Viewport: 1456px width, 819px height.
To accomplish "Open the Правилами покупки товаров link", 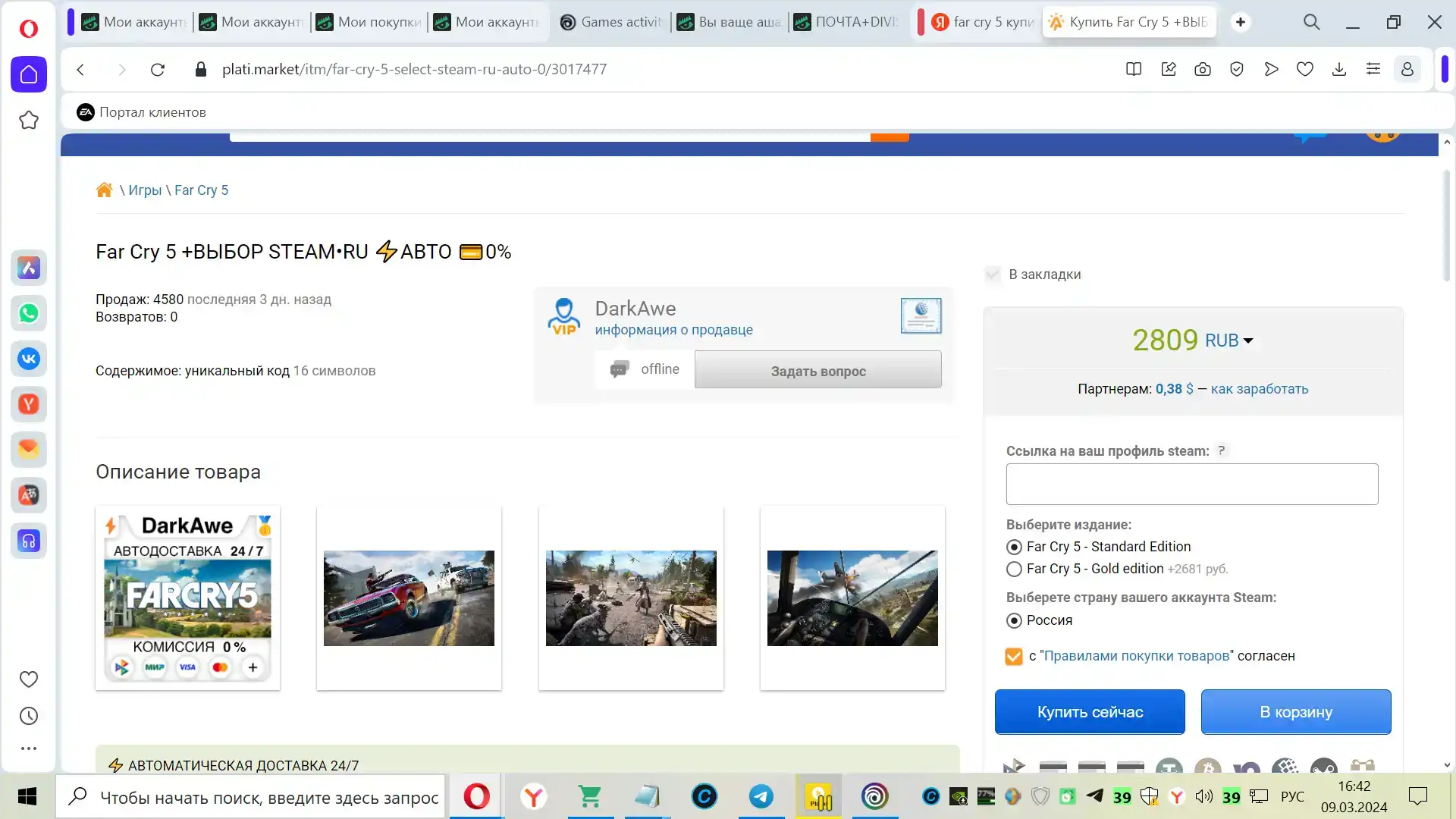I will (x=1136, y=656).
